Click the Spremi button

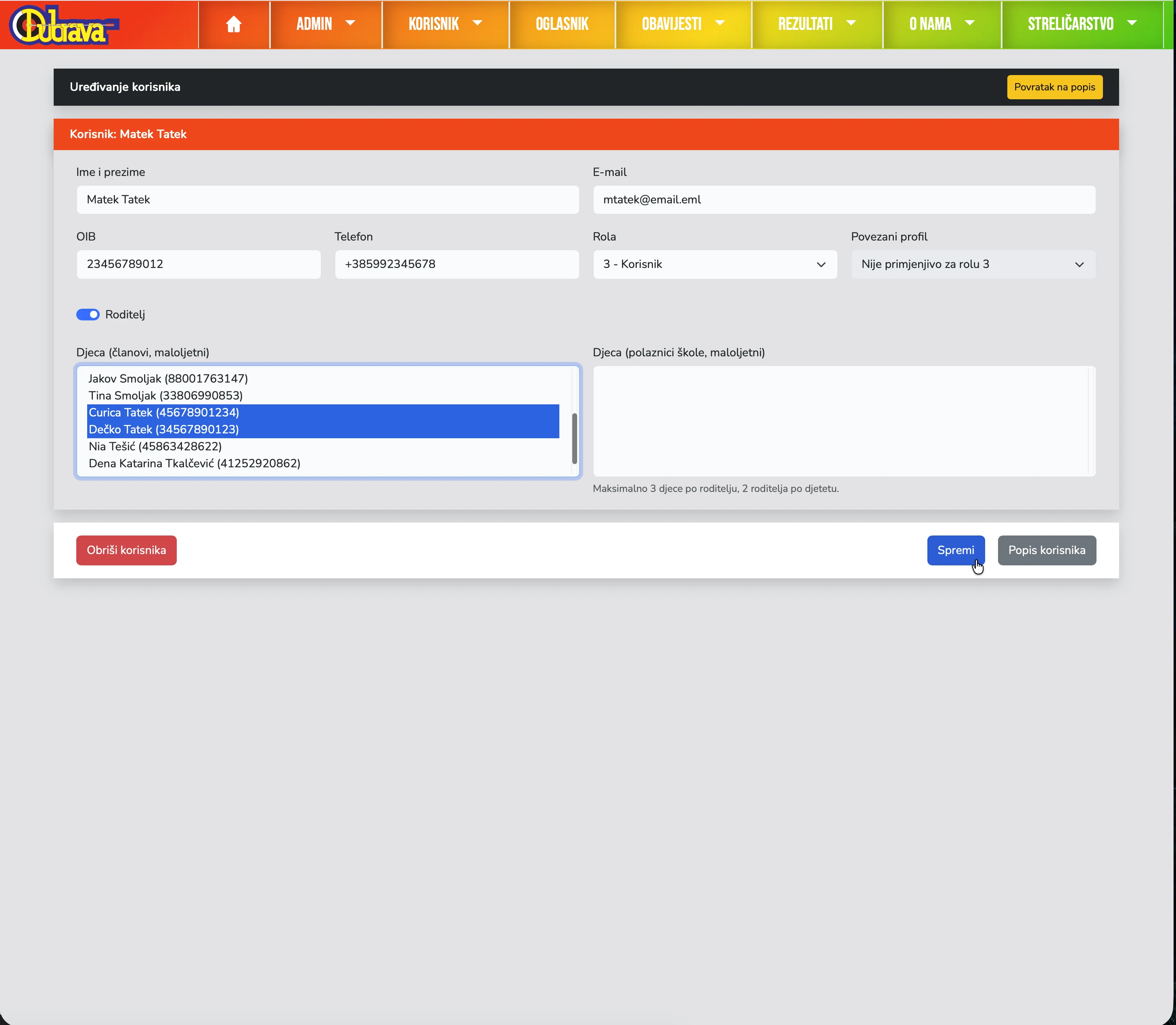tap(956, 550)
